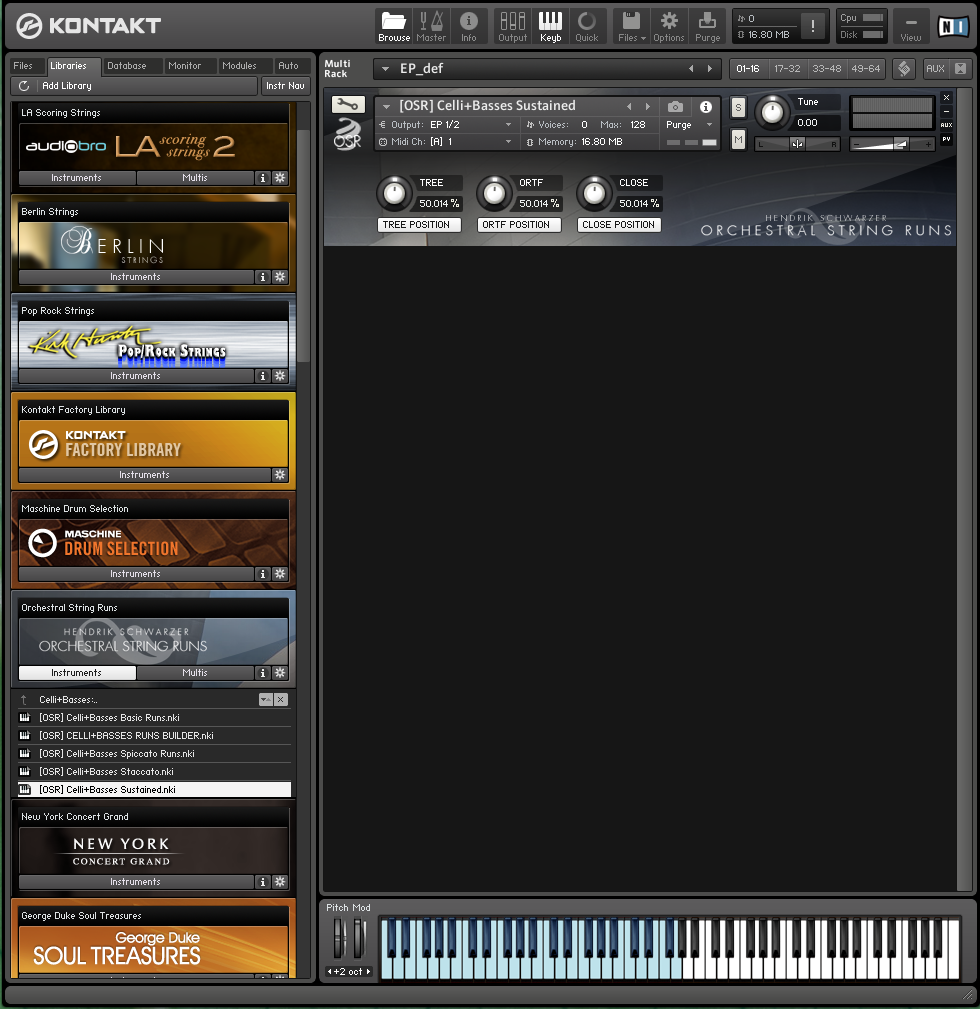This screenshot has height=1009, width=980.
Task: Toggle the small aux button on instrument
Action: (947, 125)
